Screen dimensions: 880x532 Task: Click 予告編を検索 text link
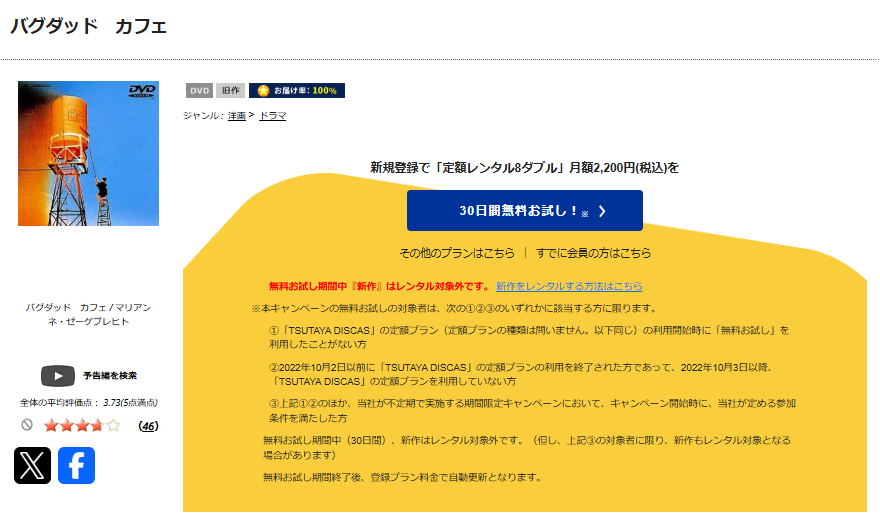[x=110, y=376]
